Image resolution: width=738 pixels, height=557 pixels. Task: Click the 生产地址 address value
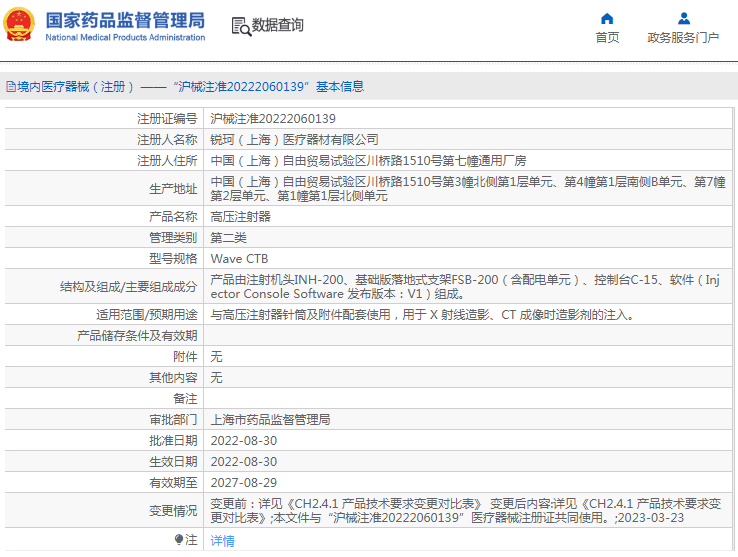tap(468, 189)
